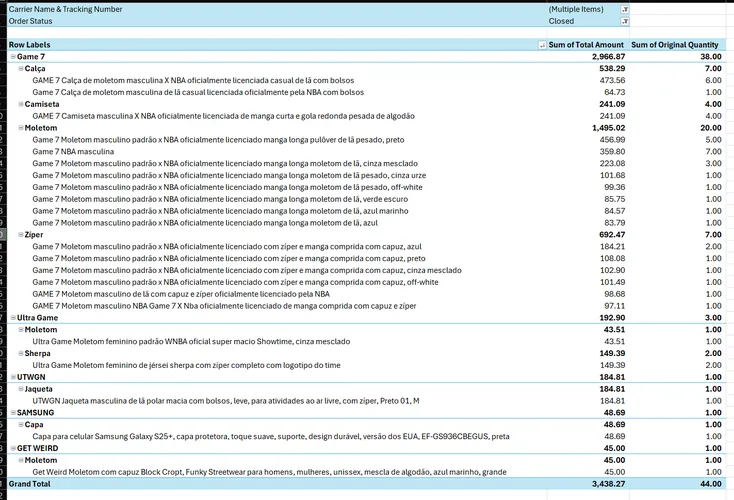Click the Grand Total amount 3,438.27
This screenshot has height=500, width=734.
[608, 484]
